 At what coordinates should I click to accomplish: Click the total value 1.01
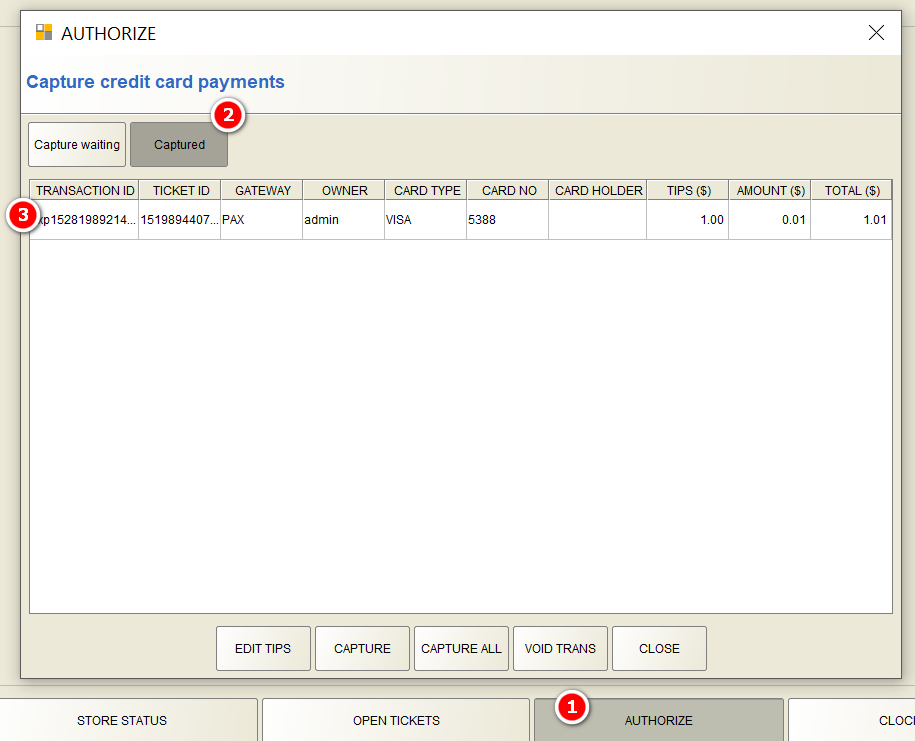pos(851,220)
